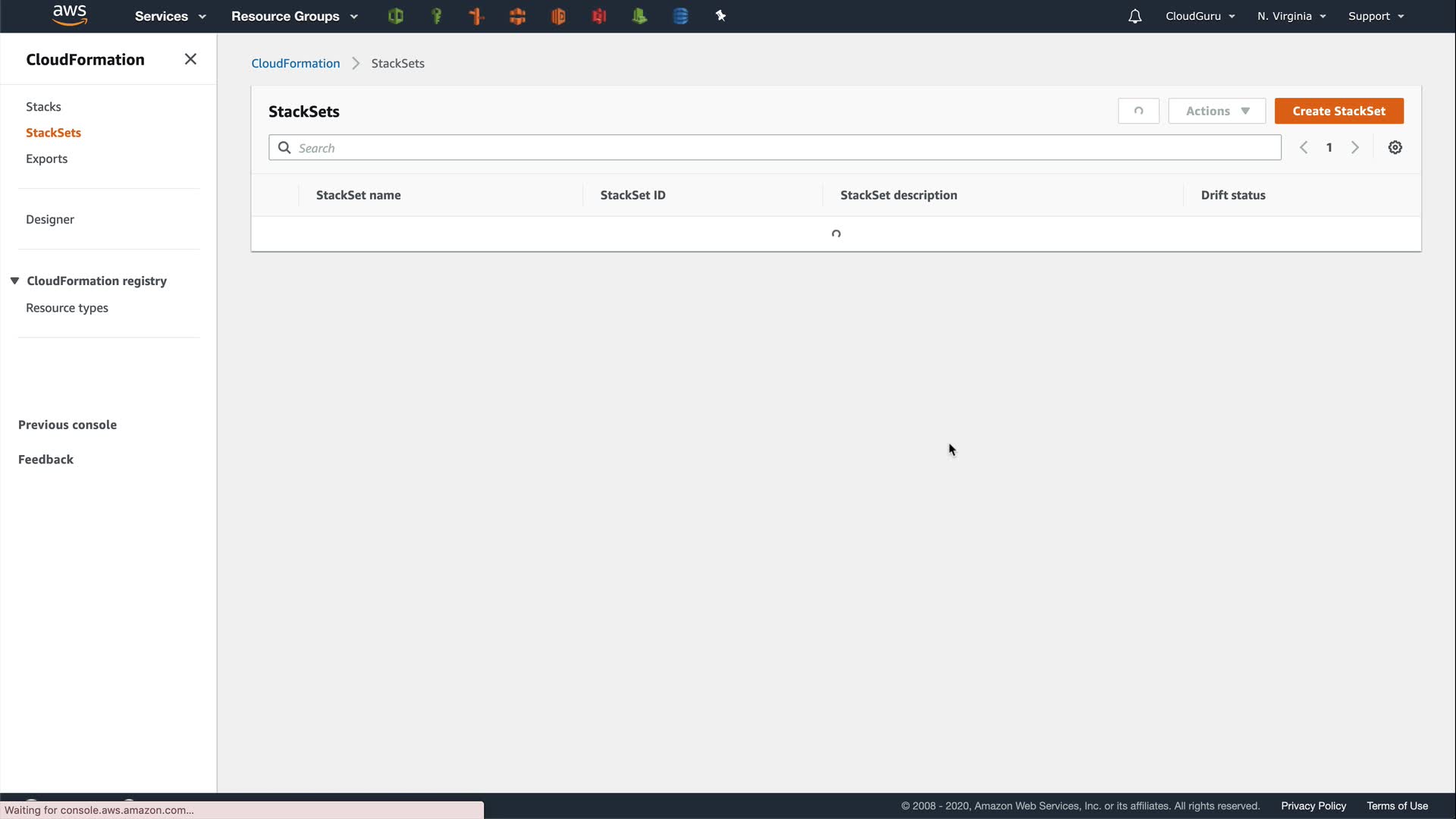Open the blue DynamoDB database shortcut
This screenshot has width=1456, height=819.
[x=680, y=16]
